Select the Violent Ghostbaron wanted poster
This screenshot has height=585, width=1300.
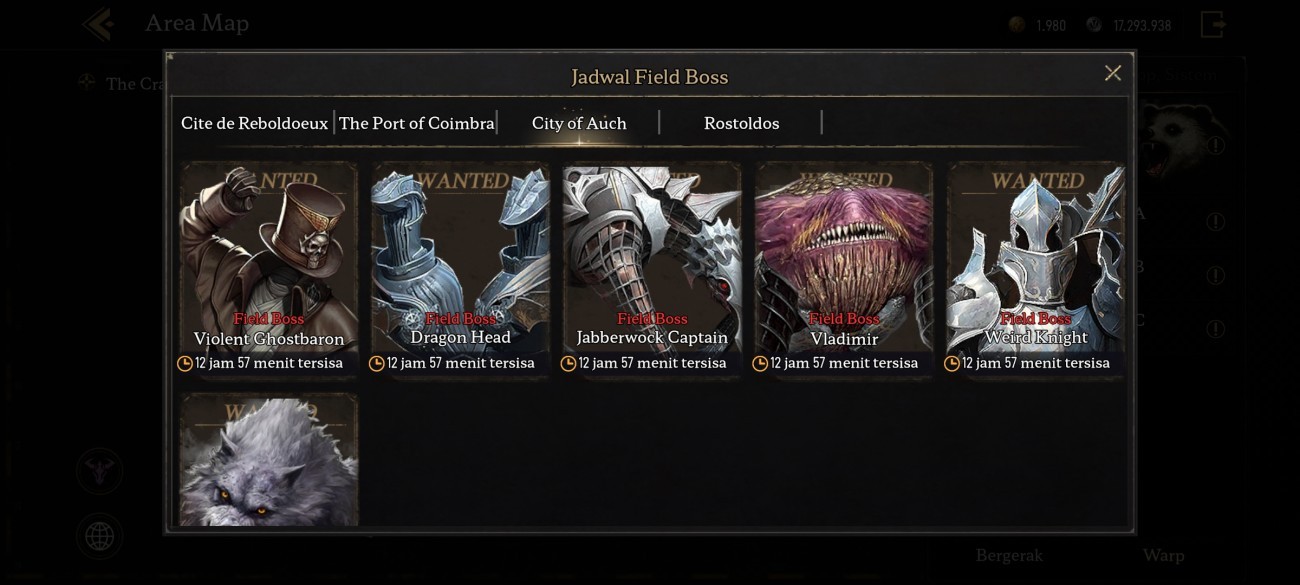click(268, 260)
